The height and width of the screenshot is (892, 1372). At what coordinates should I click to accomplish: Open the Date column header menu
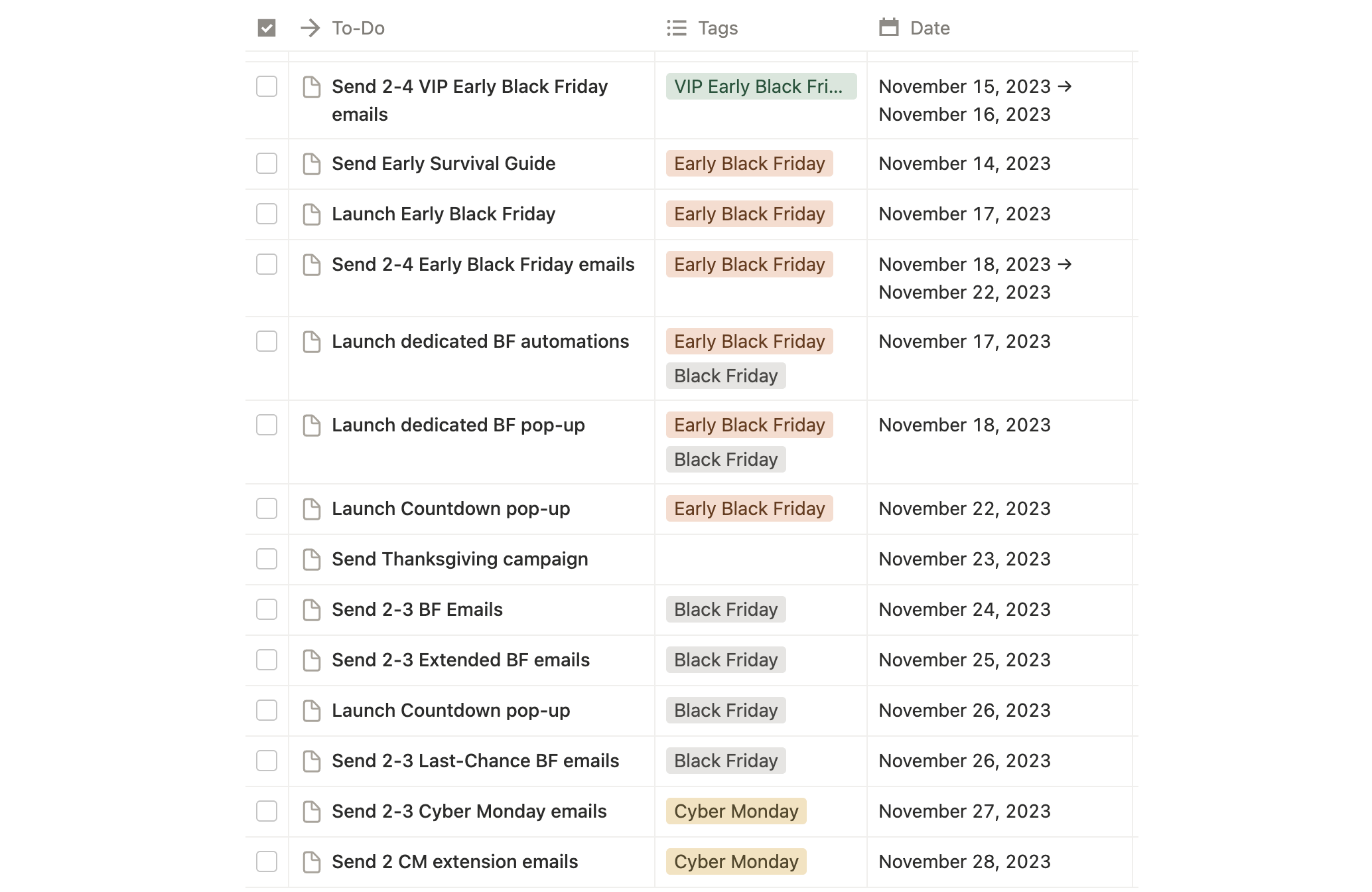pyautogui.click(x=929, y=28)
